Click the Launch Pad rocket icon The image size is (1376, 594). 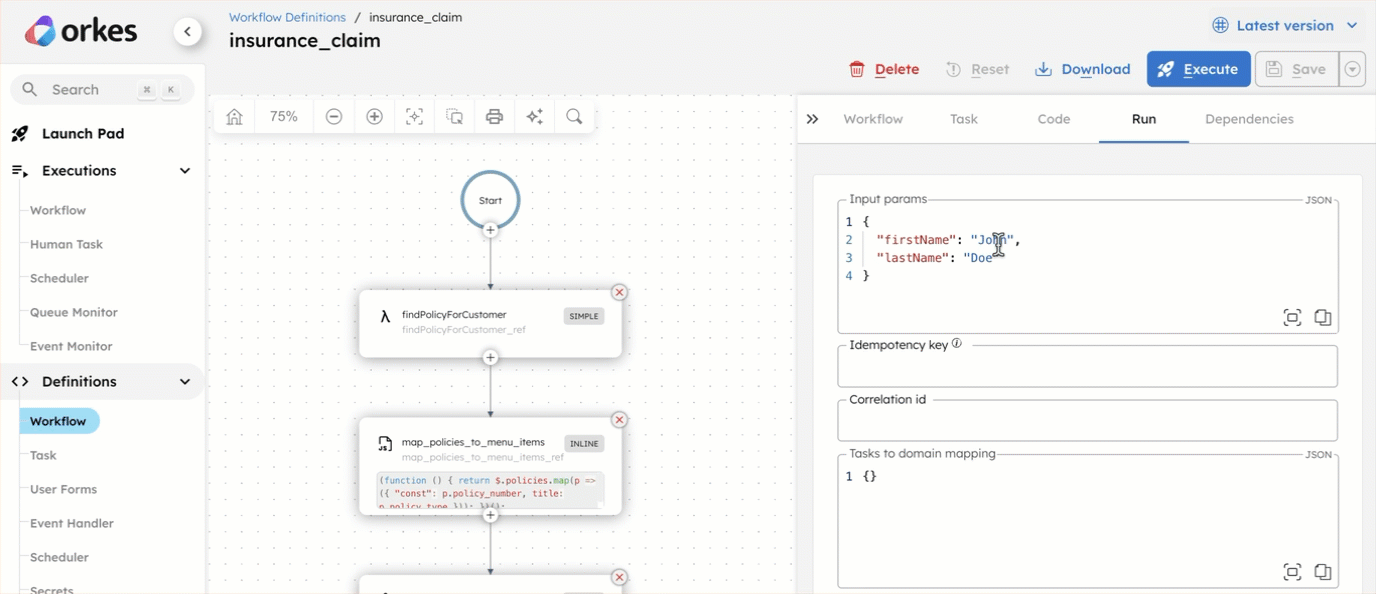click(x=20, y=134)
